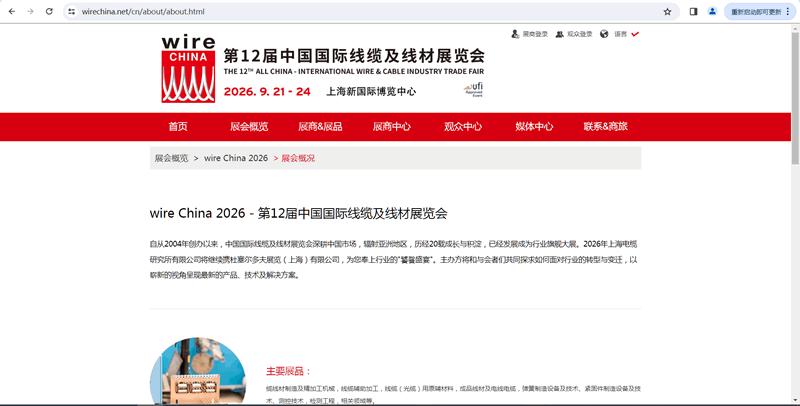
Task: Click the 重新启动即可更新 update button
Action: point(756,12)
